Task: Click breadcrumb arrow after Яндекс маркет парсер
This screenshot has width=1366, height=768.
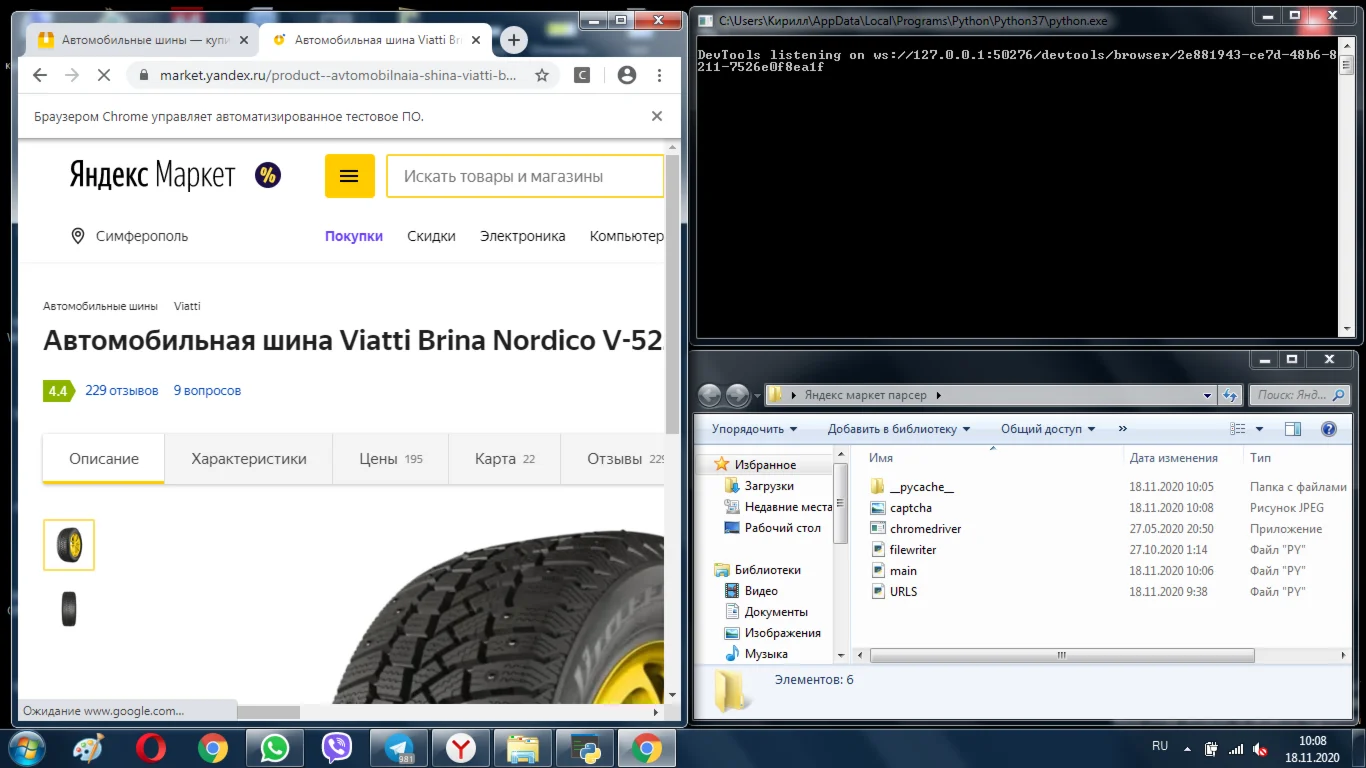Action: (938, 395)
